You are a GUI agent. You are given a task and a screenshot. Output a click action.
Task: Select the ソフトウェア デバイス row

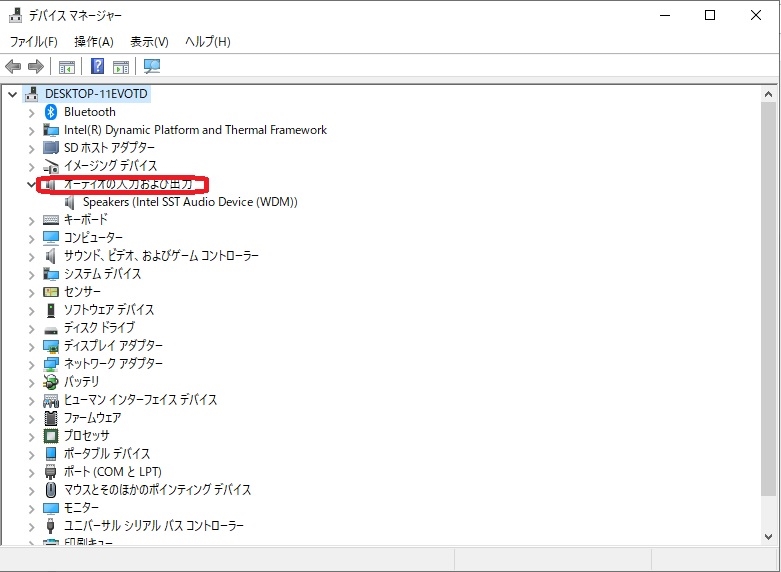click(109, 309)
